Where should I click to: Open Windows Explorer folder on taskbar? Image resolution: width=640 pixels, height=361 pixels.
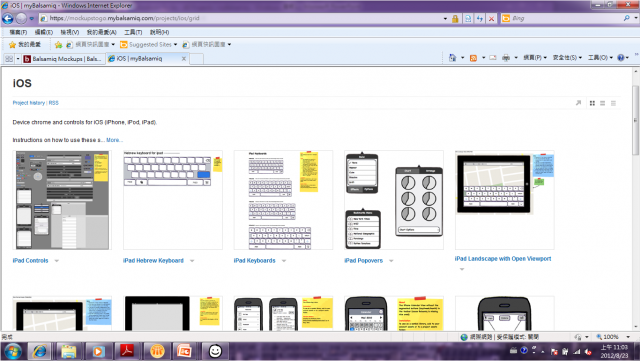[x=68, y=351]
